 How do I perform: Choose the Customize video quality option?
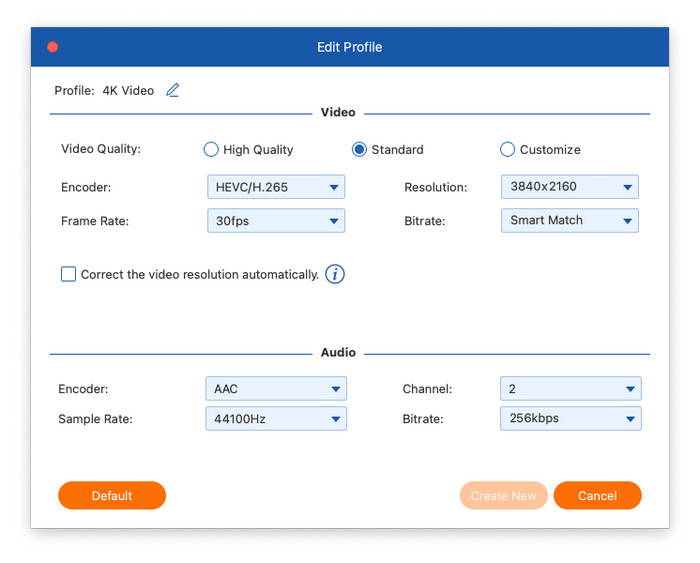[507, 150]
